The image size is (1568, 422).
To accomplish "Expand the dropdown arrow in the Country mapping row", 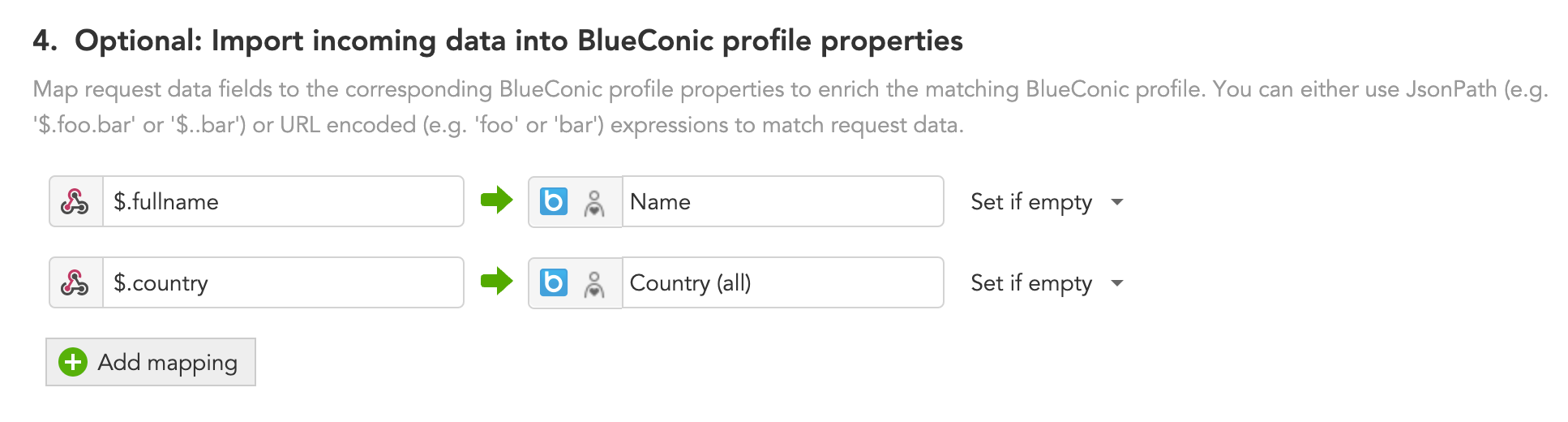I will coord(1117,283).
